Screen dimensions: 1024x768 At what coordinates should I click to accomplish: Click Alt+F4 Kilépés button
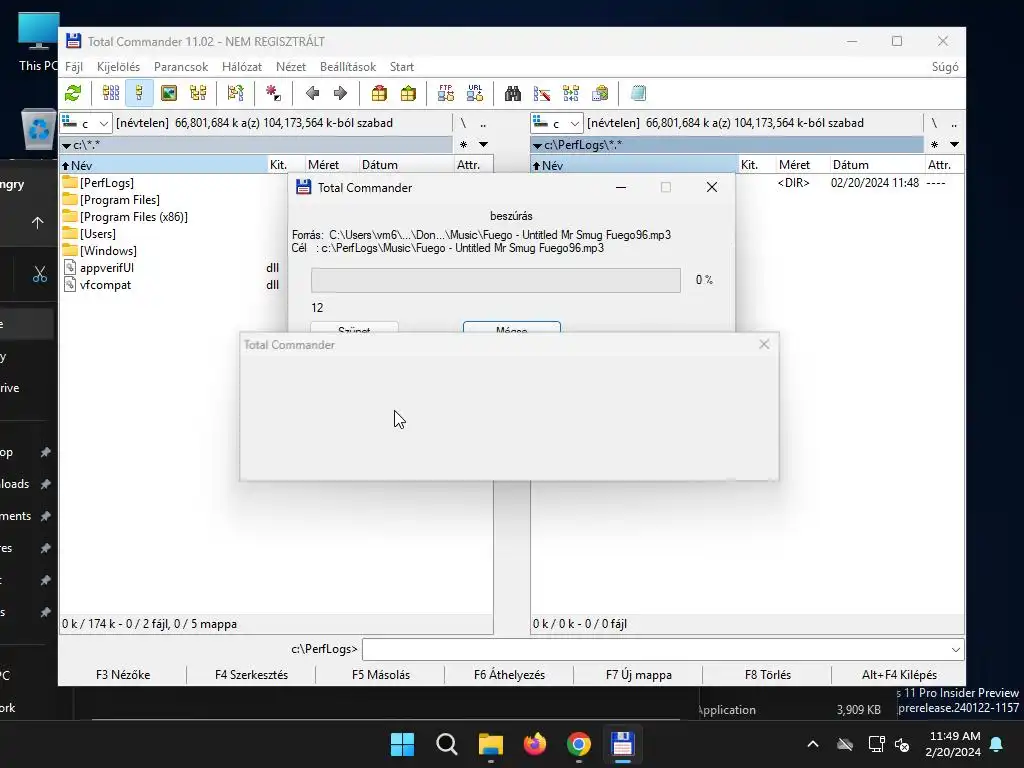(899, 675)
